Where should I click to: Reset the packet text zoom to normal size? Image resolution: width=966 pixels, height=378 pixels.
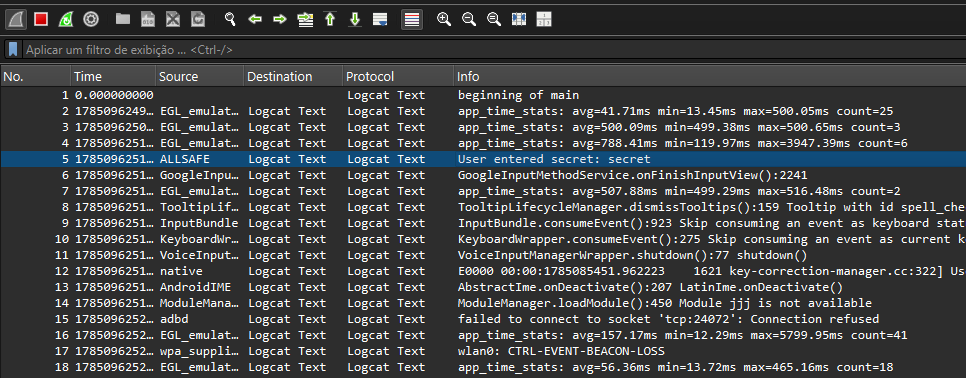(x=493, y=20)
